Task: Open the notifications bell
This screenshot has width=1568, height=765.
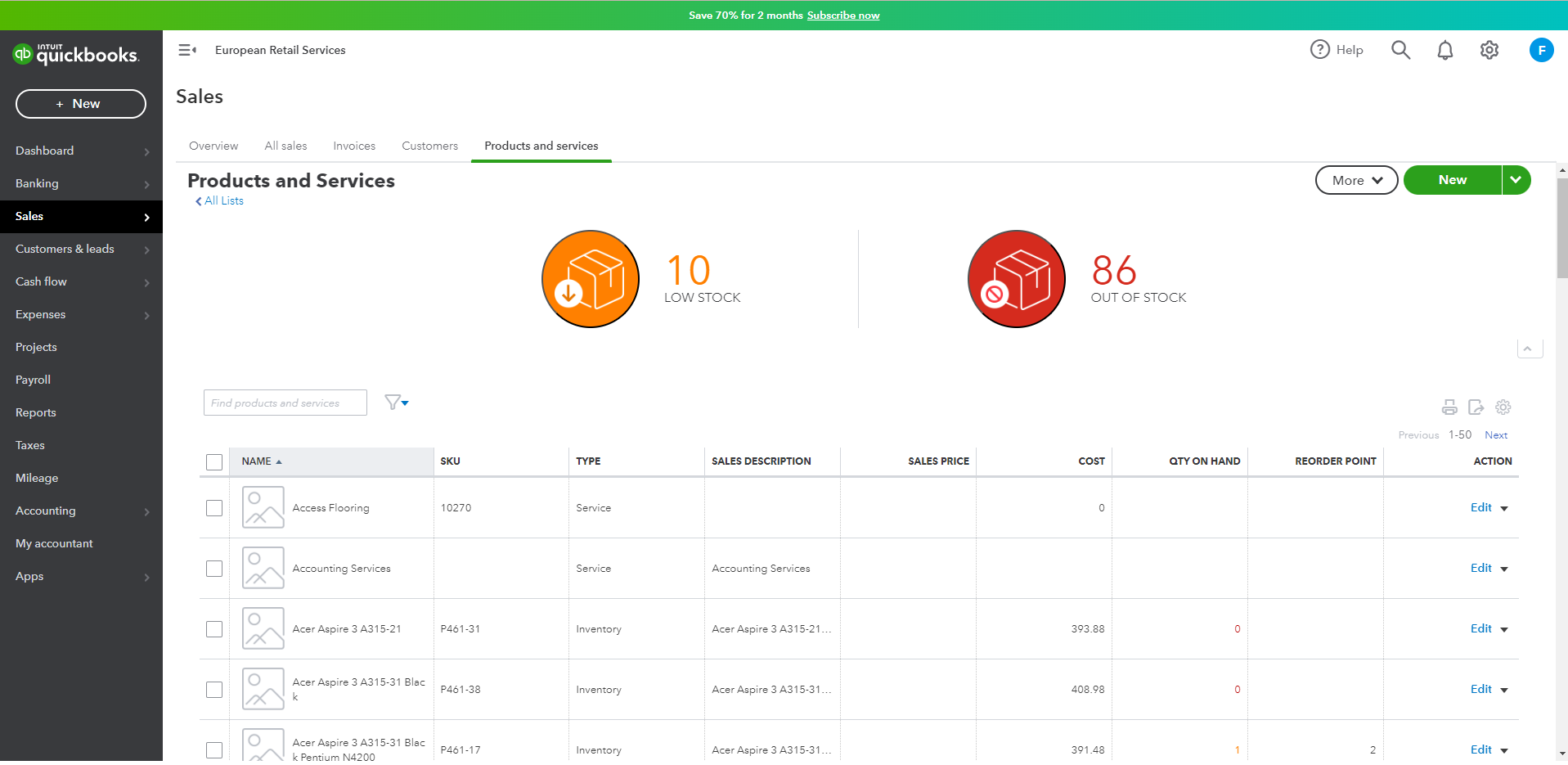Action: tap(1445, 50)
